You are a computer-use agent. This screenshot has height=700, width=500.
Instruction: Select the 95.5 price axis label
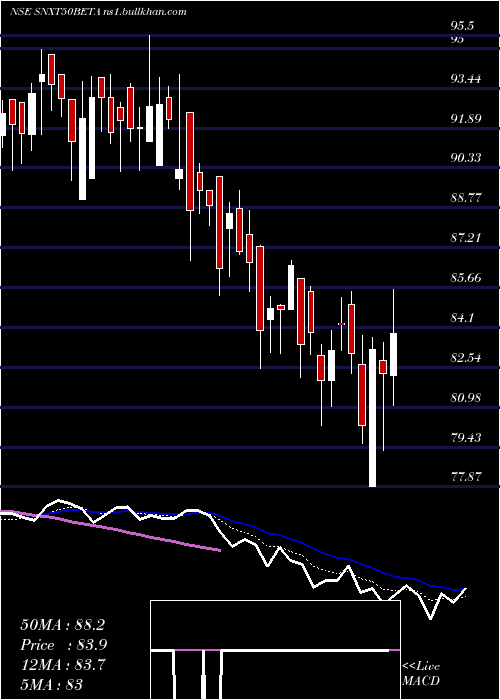462,26
